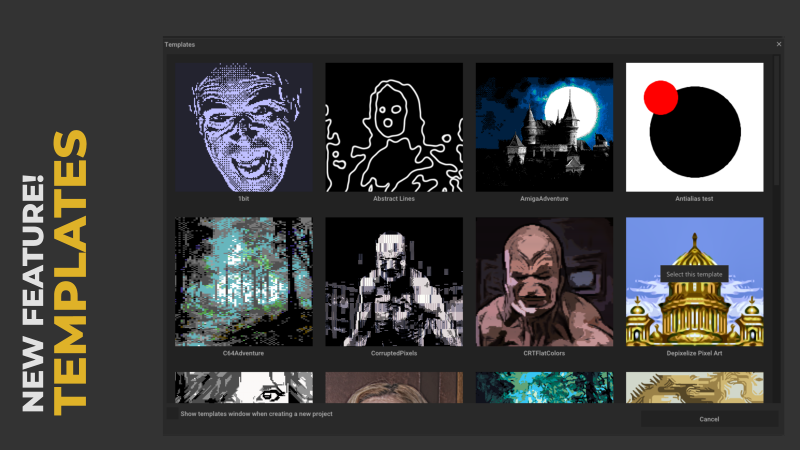Click the CRTFlatColors label
800x450 pixels.
point(544,353)
